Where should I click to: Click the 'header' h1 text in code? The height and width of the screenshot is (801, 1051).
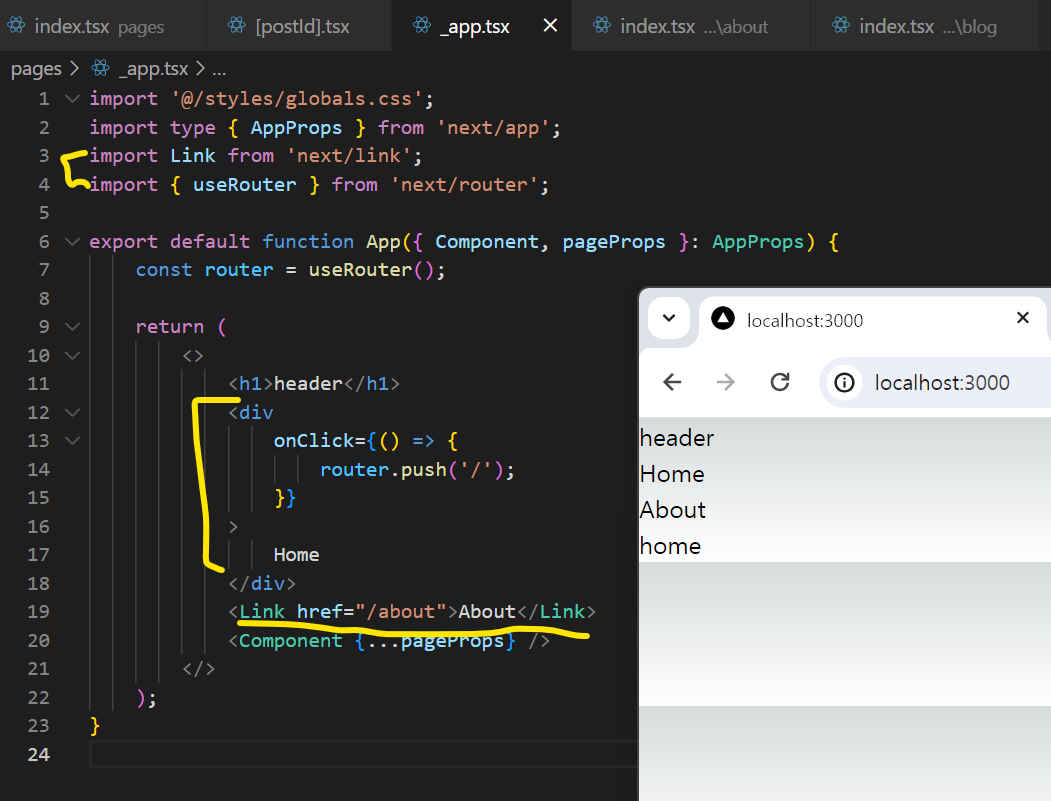(x=308, y=384)
